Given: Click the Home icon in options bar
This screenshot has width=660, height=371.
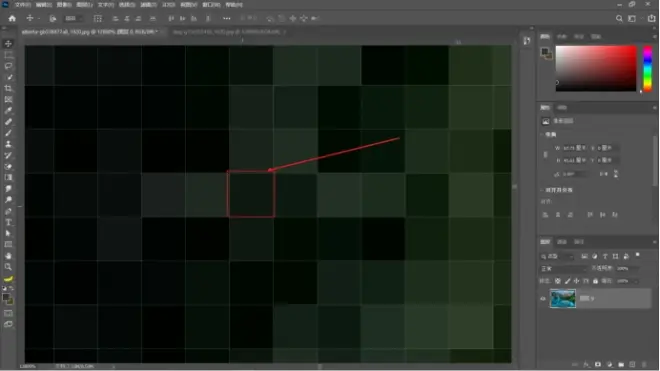Looking at the screenshot, I should (x=12, y=19).
